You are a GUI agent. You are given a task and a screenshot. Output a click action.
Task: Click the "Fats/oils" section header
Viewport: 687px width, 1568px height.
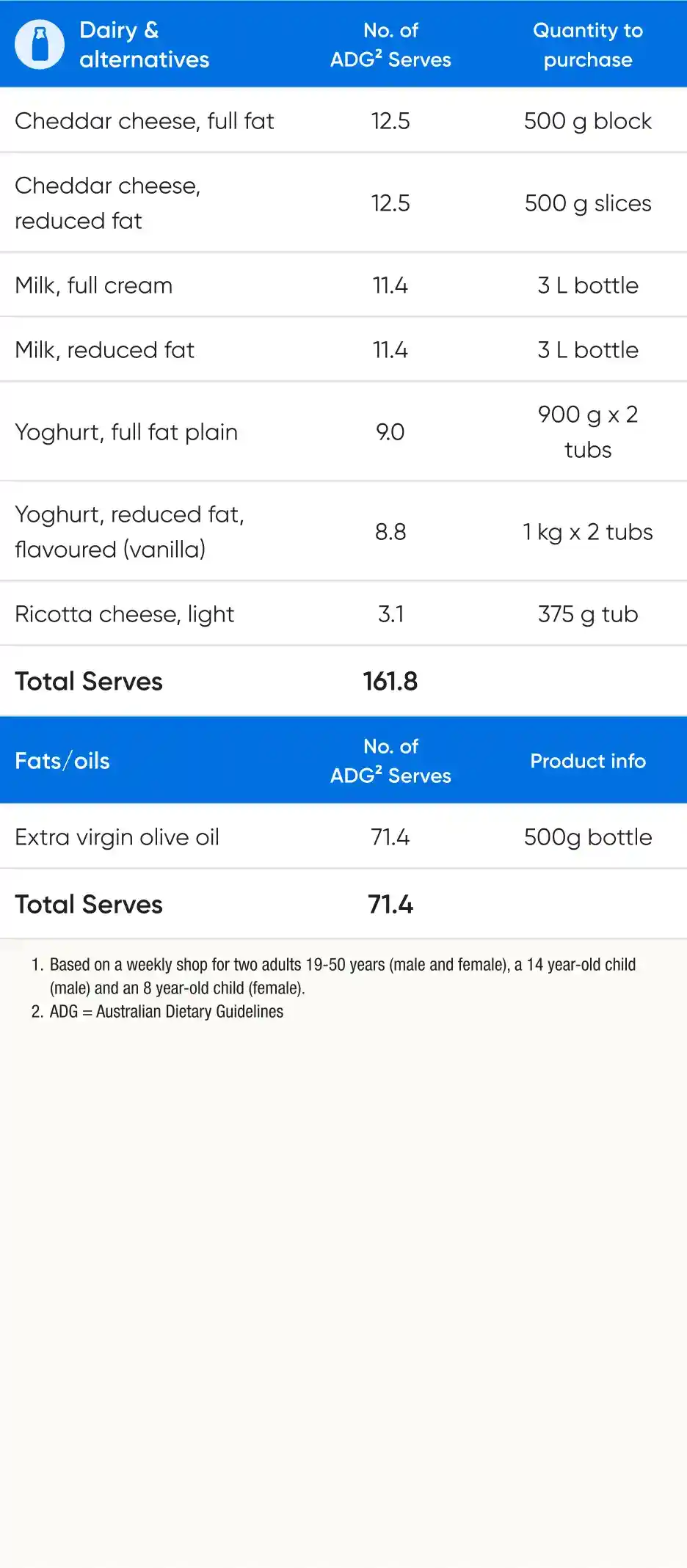coord(62,760)
